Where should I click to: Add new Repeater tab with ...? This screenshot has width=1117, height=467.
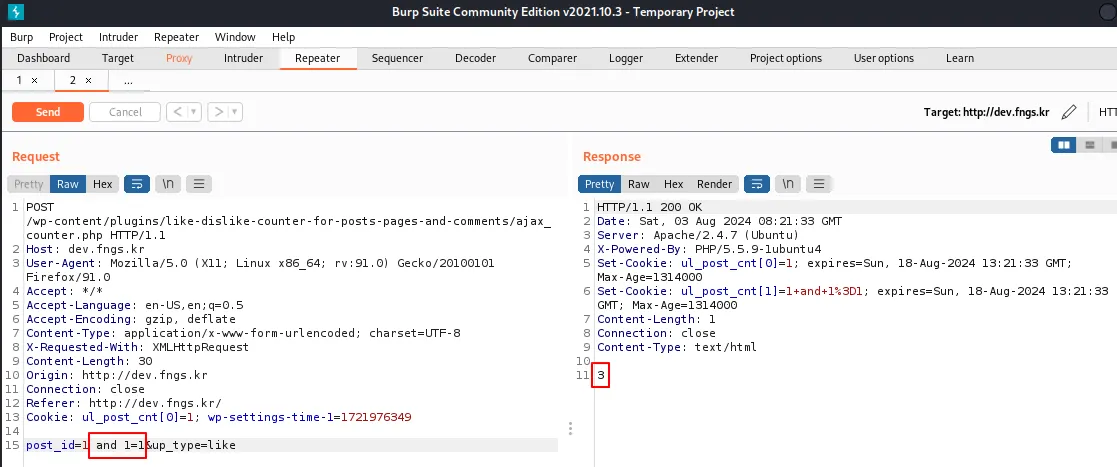[x=128, y=80]
